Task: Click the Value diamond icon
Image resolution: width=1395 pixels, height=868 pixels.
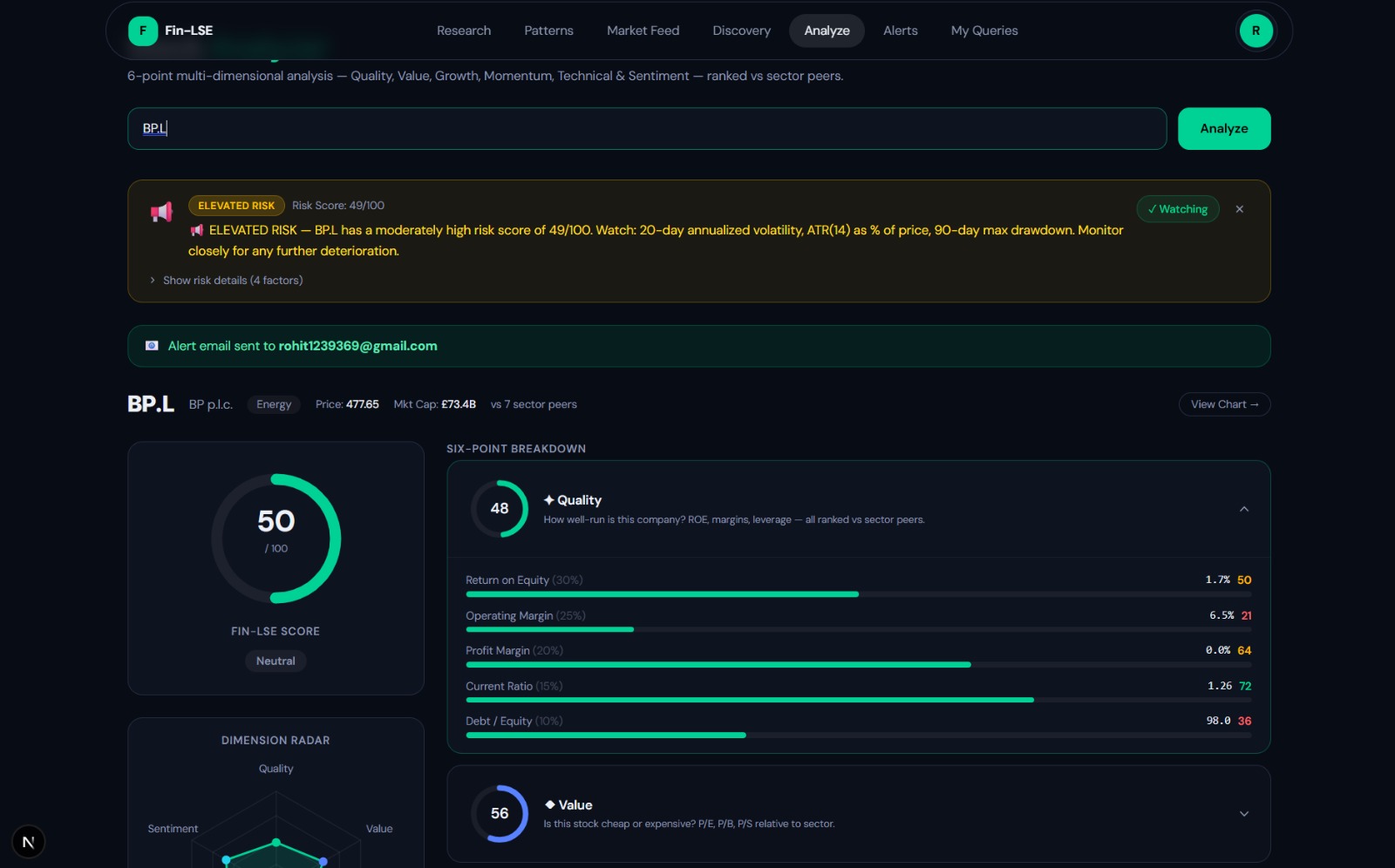Action: (549, 804)
